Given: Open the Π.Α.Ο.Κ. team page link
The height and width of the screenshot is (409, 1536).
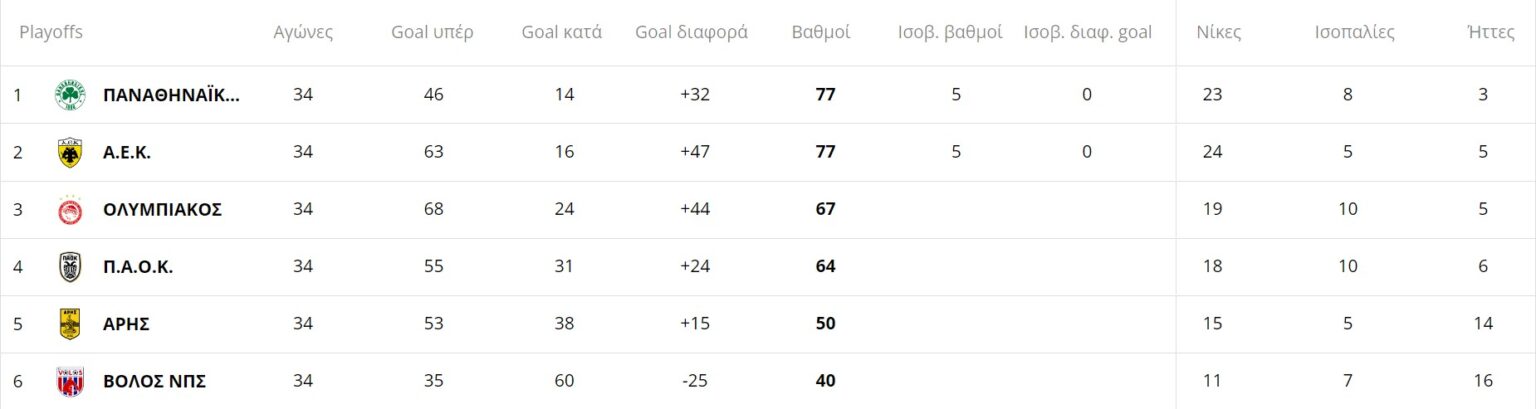Looking at the screenshot, I should click(x=138, y=267).
